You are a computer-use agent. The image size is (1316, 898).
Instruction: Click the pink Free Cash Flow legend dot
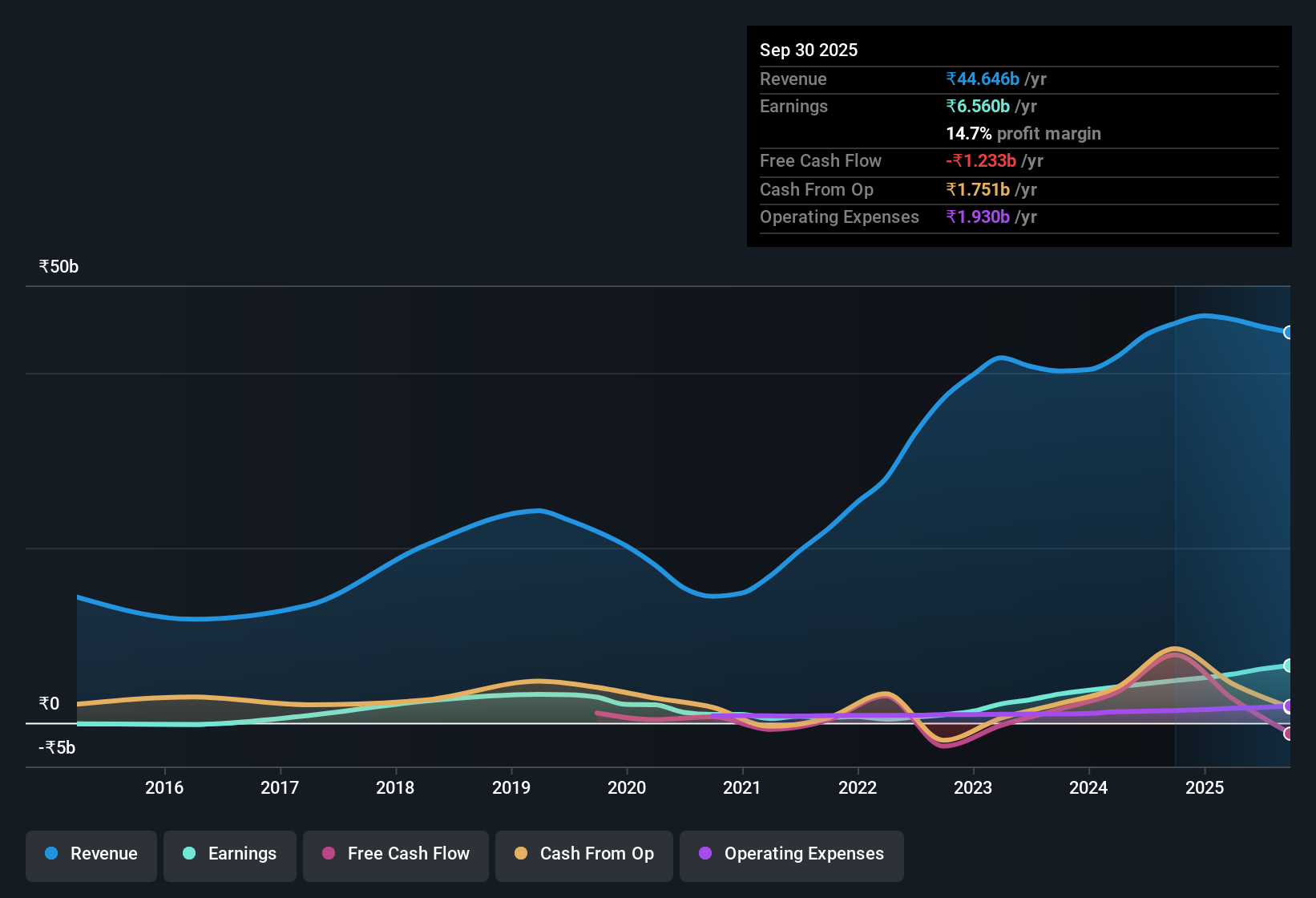click(x=328, y=854)
